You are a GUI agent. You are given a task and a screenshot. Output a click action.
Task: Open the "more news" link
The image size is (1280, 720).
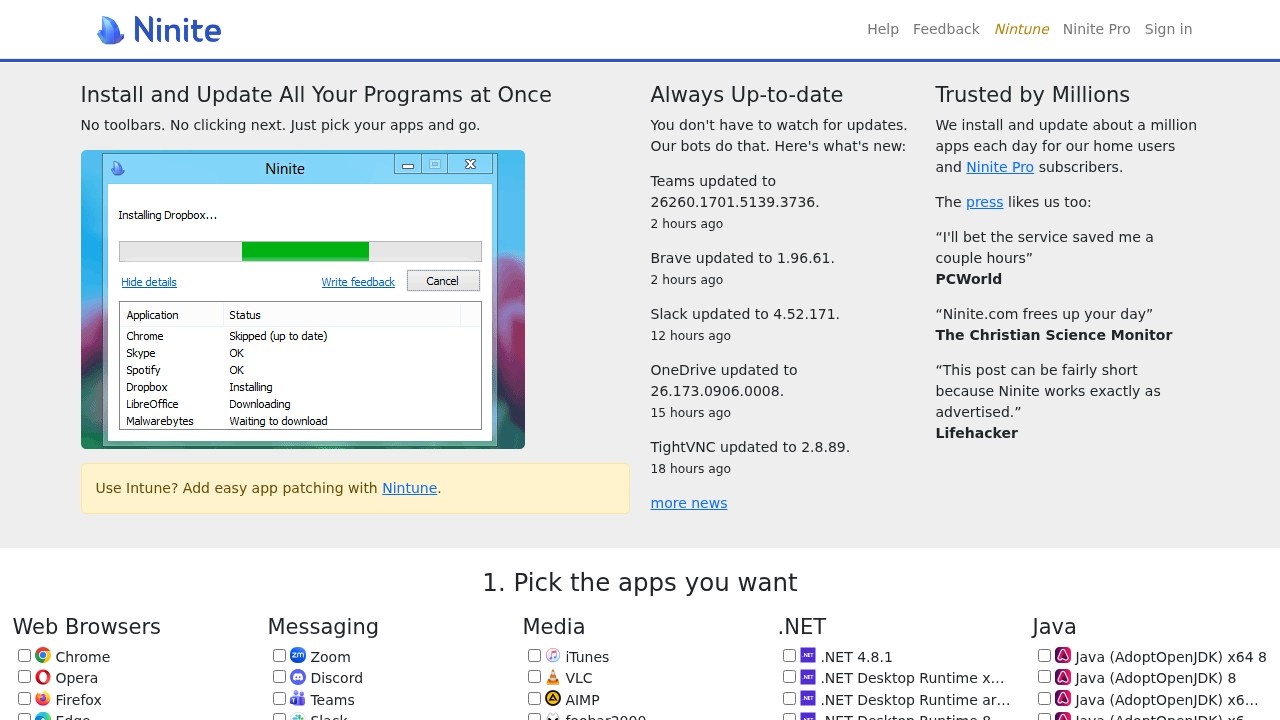(x=689, y=503)
